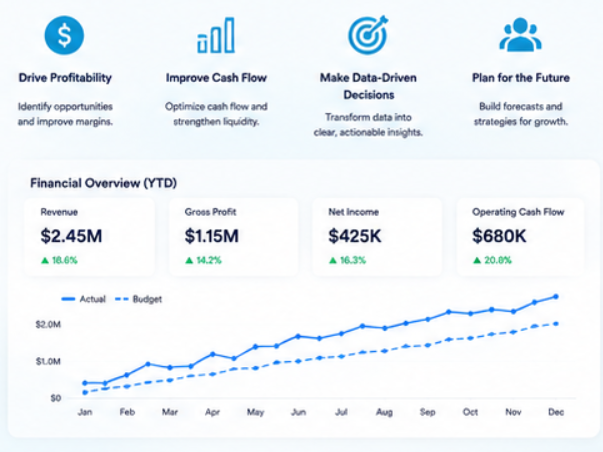Screen dimensions: 603x452
Task: Click the dollar sign Drive Profitability icon
Action: (x=64, y=35)
